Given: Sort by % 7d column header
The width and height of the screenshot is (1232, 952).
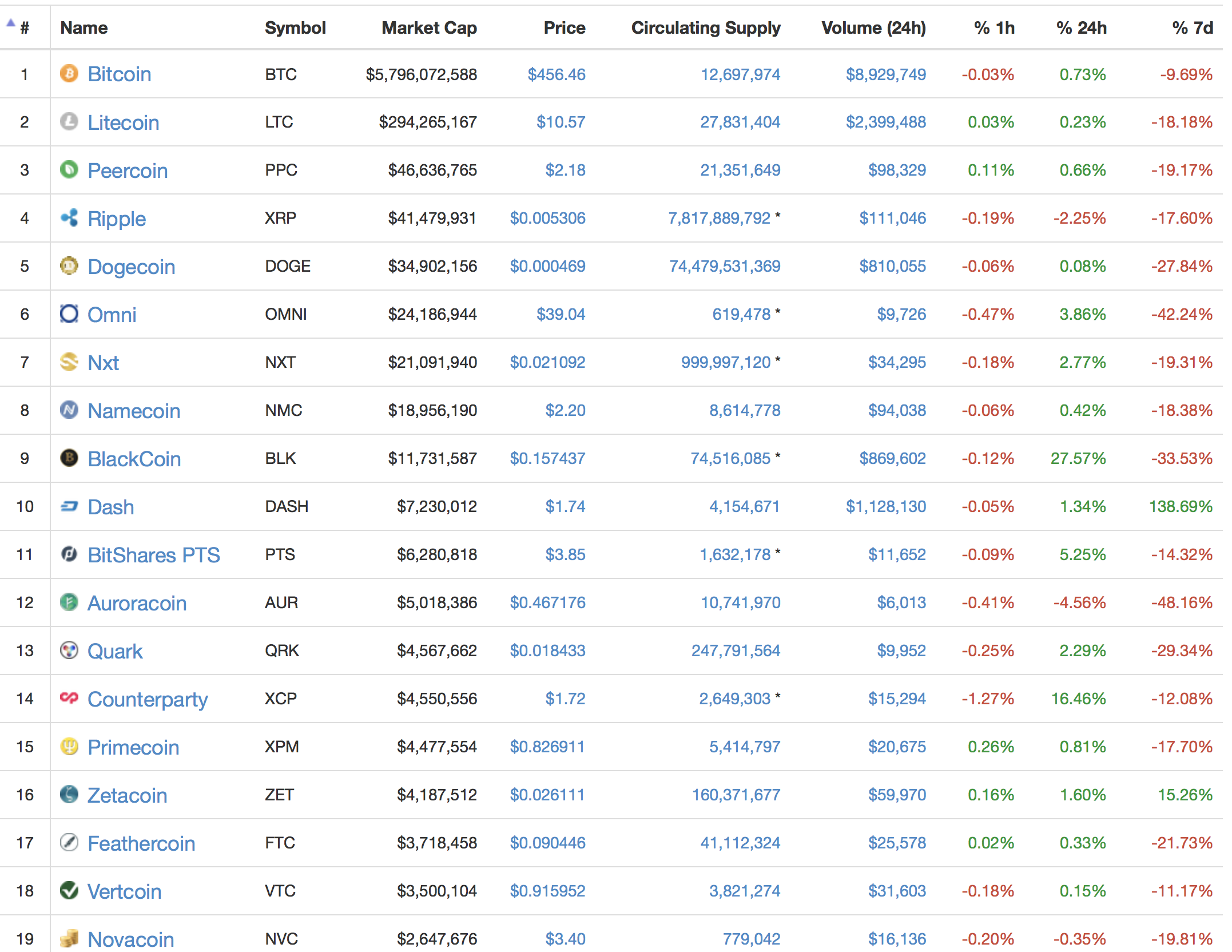Looking at the screenshot, I should point(1192,28).
